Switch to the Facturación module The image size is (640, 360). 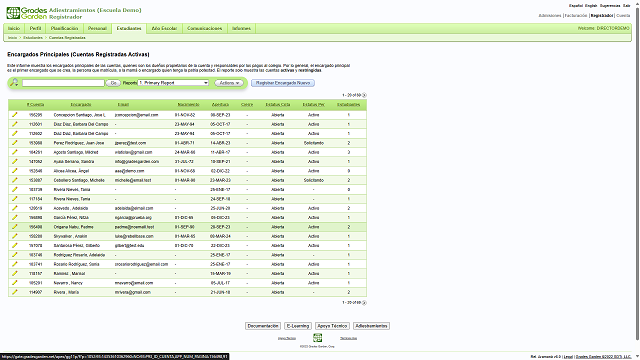[576, 16]
